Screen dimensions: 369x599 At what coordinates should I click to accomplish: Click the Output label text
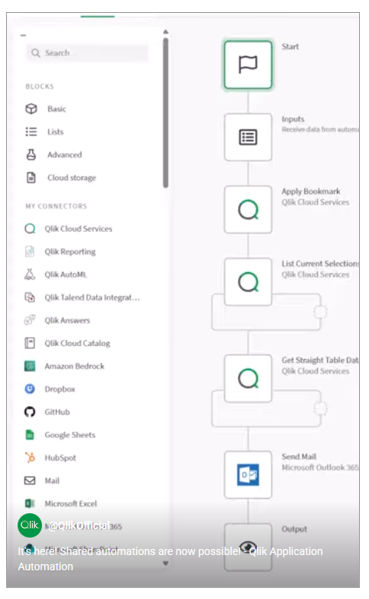[x=294, y=529]
